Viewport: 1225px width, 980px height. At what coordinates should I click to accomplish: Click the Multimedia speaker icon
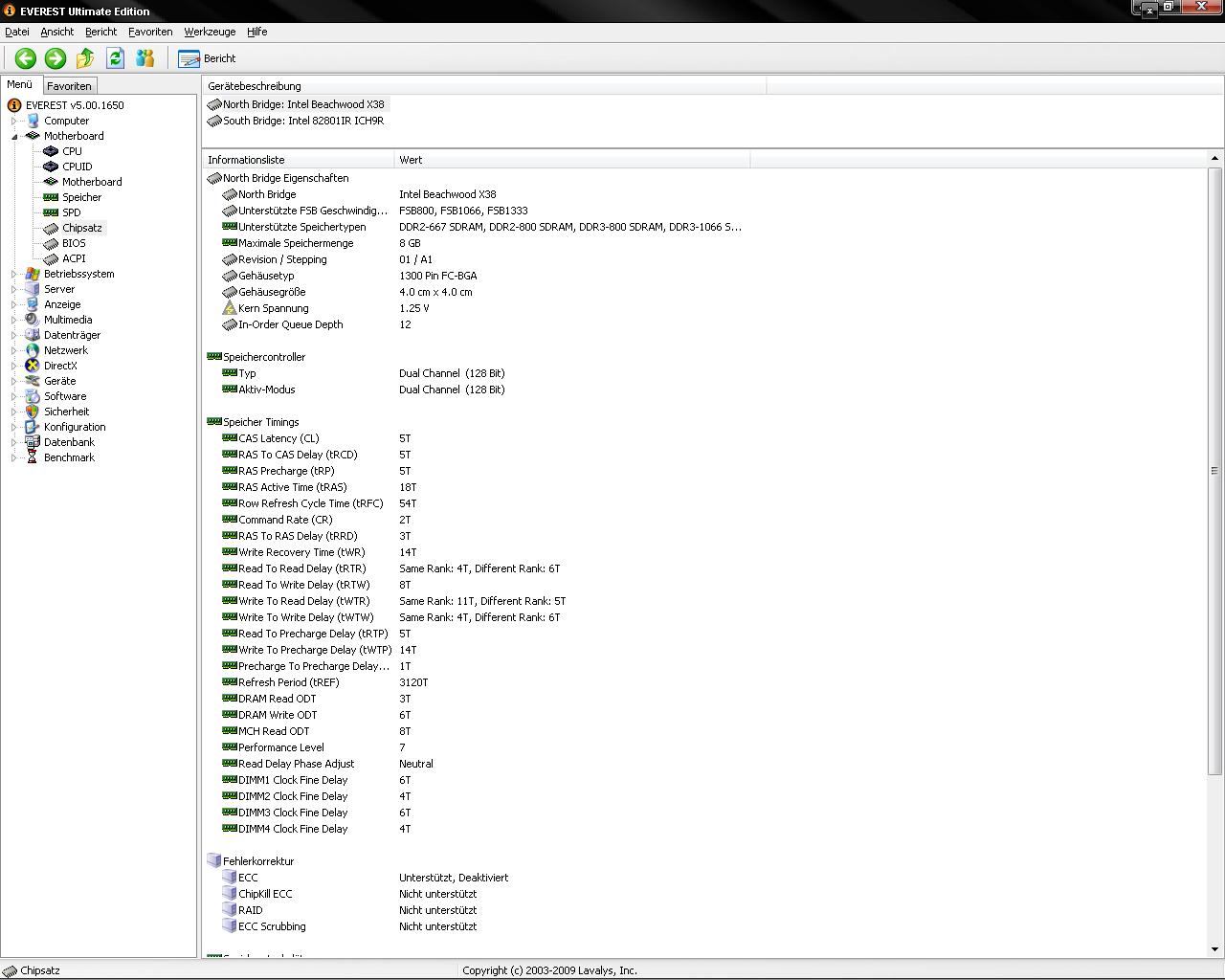[x=33, y=320]
